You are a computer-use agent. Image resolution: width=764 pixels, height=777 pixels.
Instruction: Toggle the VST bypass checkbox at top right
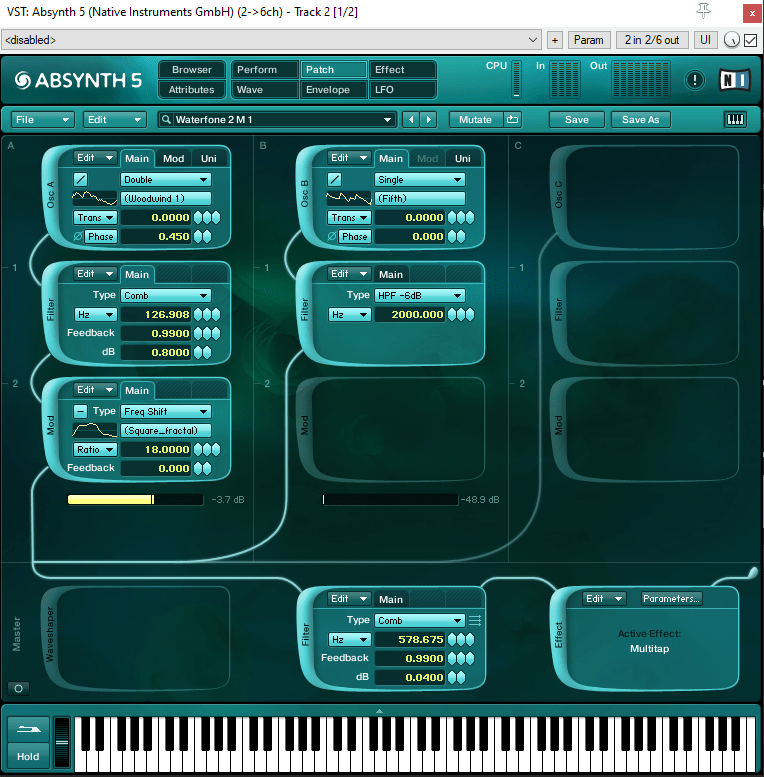point(751,40)
